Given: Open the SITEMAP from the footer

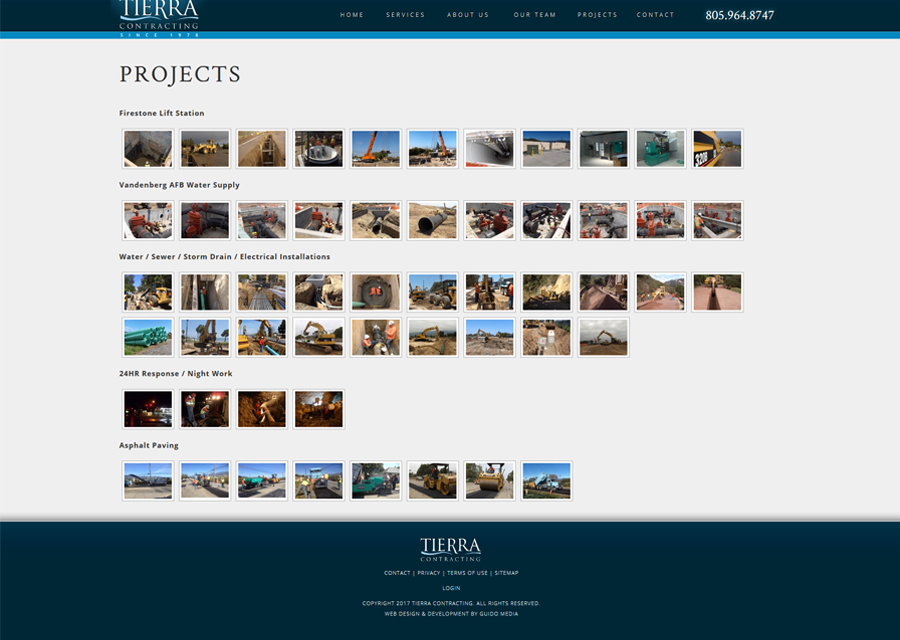Looking at the screenshot, I should click(x=506, y=572).
